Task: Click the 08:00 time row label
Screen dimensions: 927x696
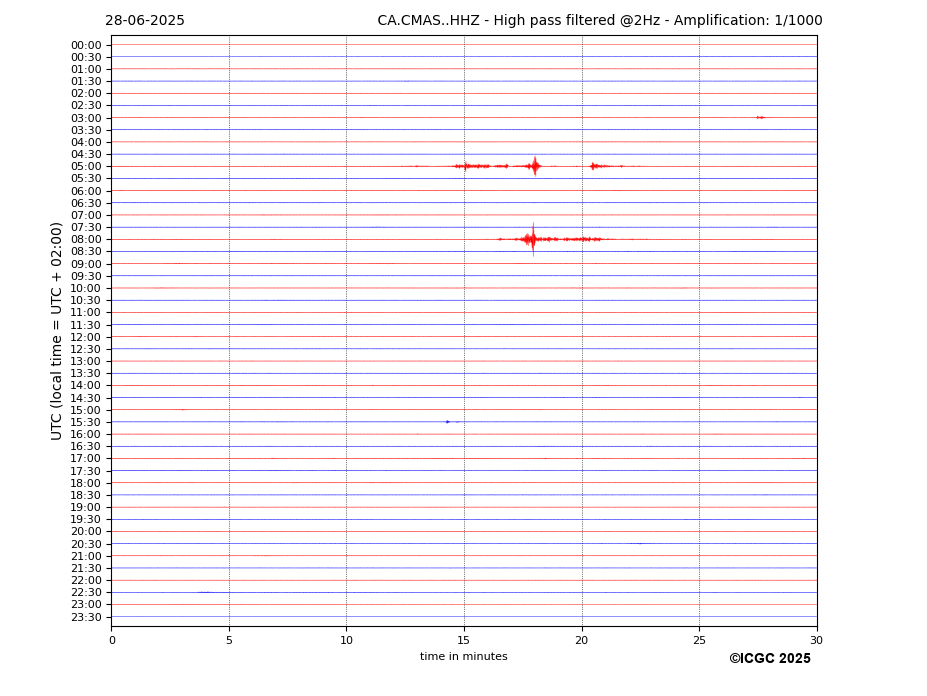Action: pos(86,239)
